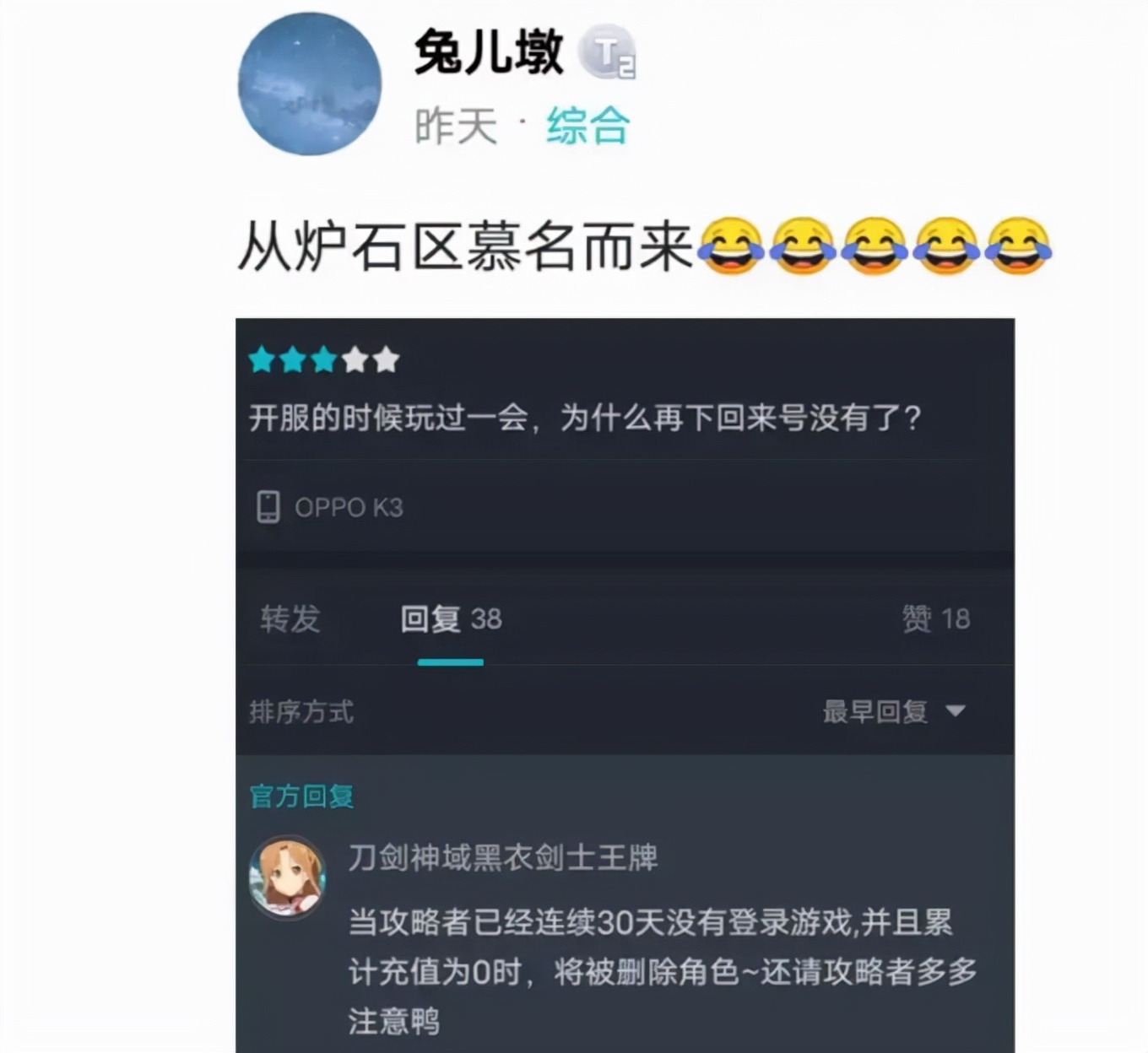Screen dimensions: 1148x1053
Task: Click the last laughing-crying emoji
Action: coord(1019,246)
